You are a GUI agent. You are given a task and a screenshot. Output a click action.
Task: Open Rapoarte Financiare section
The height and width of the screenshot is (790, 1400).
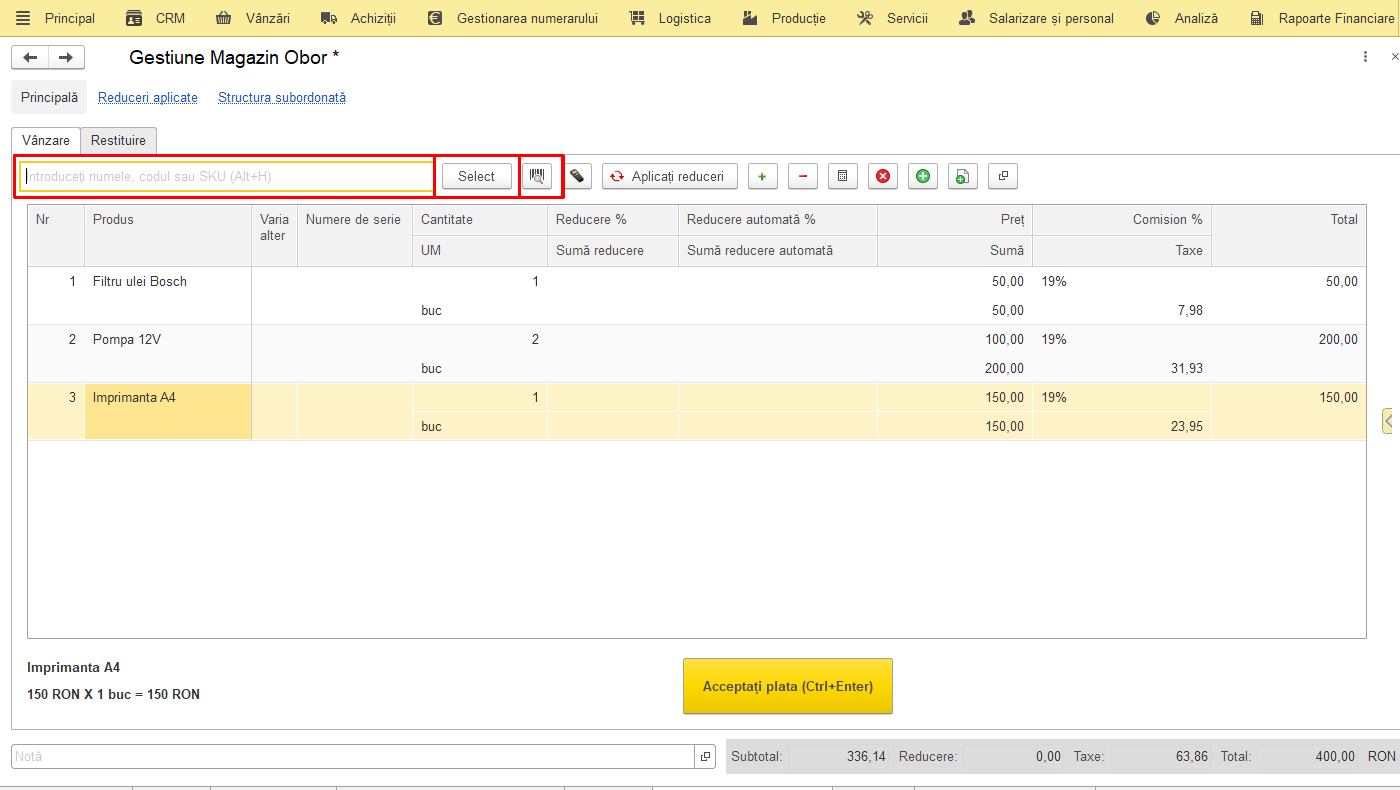point(1321,18)
